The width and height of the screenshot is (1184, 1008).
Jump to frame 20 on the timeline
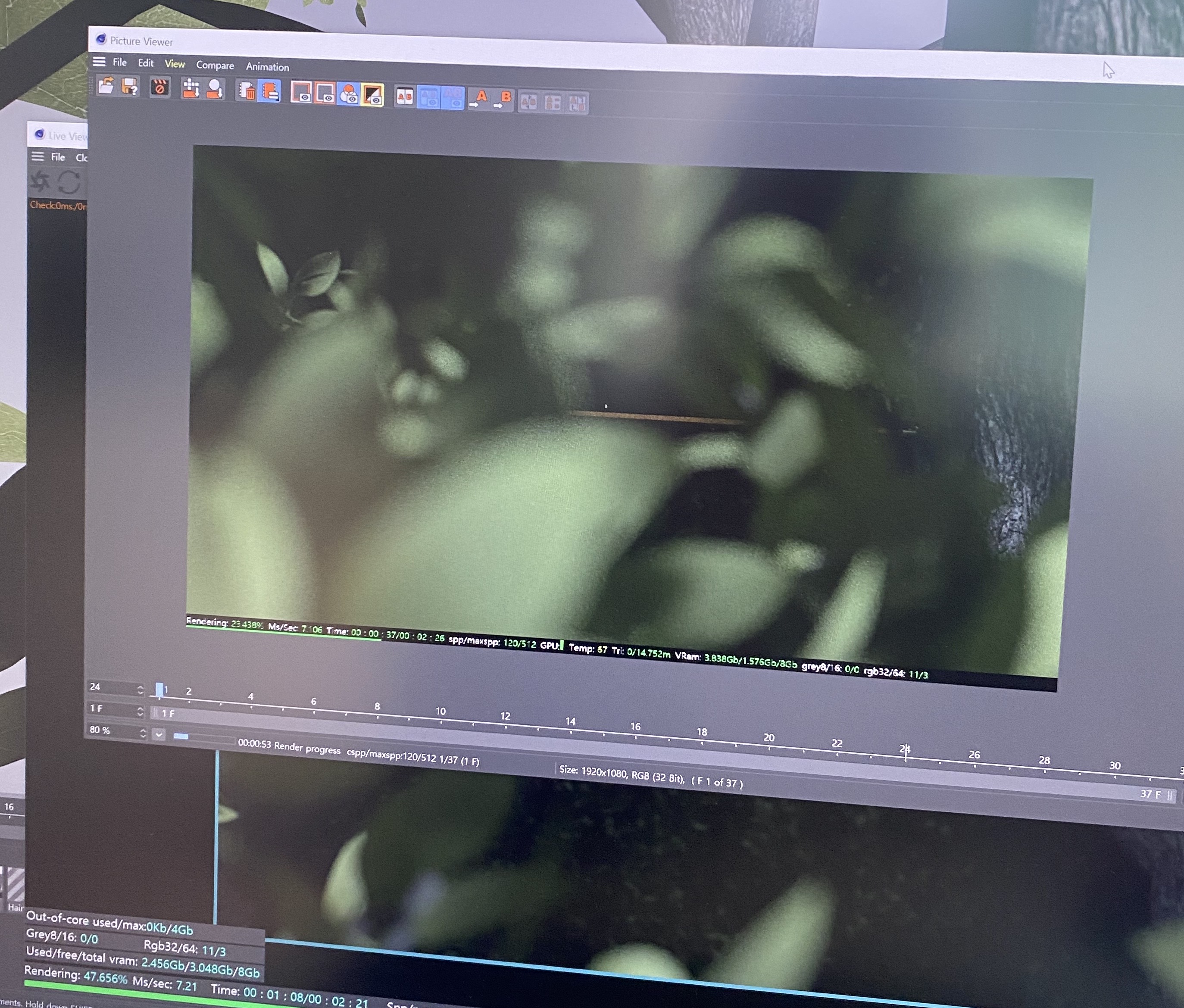769,738
